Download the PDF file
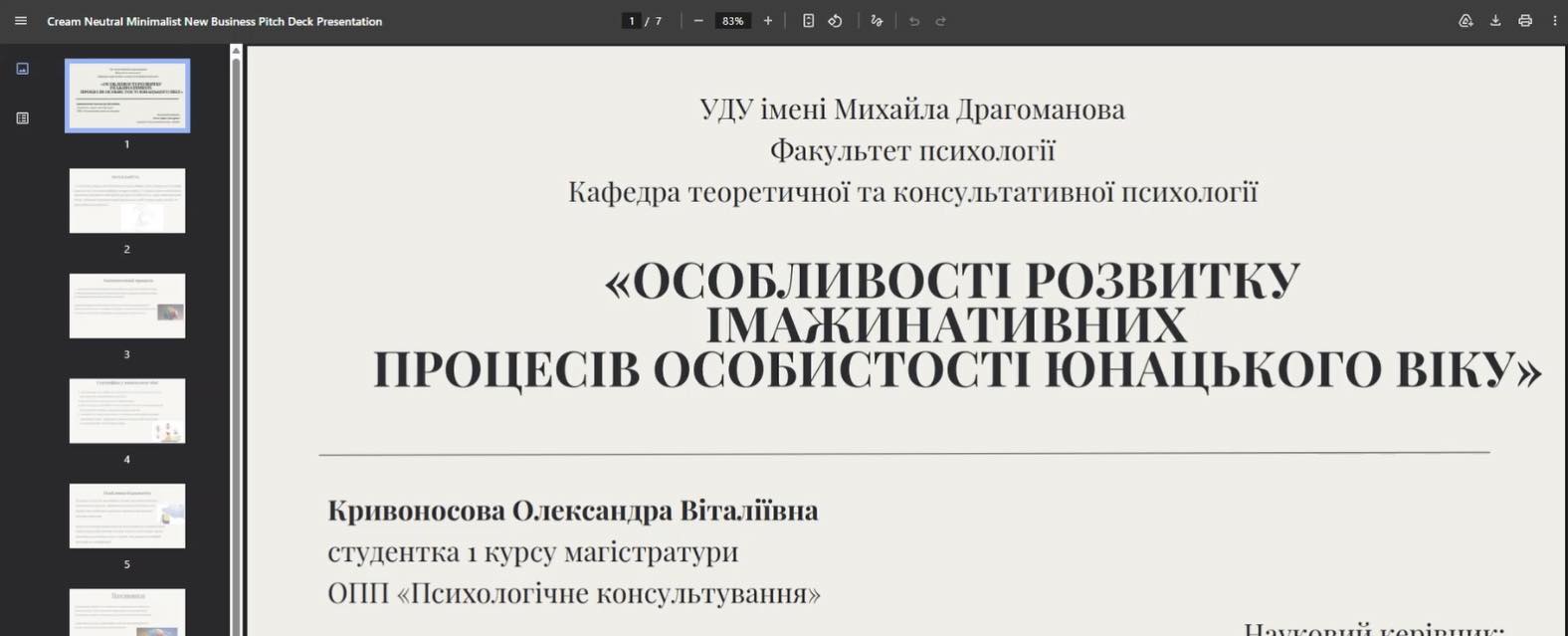Image resolution: width=1568 pixels, height=636 pixels. (1495, 21)
